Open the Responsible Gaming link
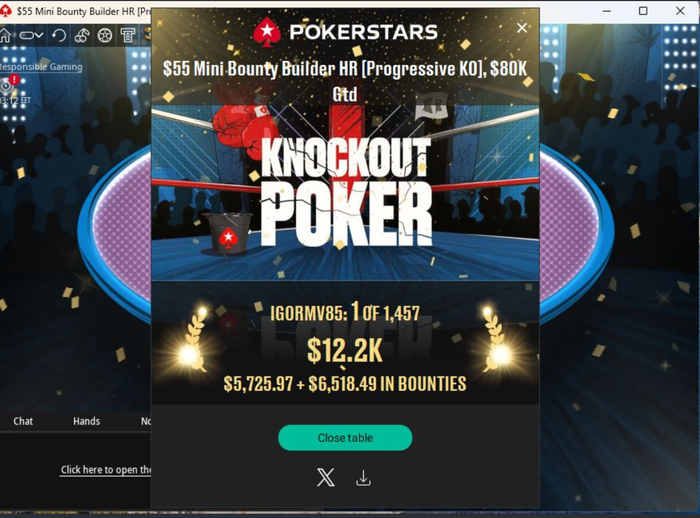700x518 pixels. (x=41, y=67)
